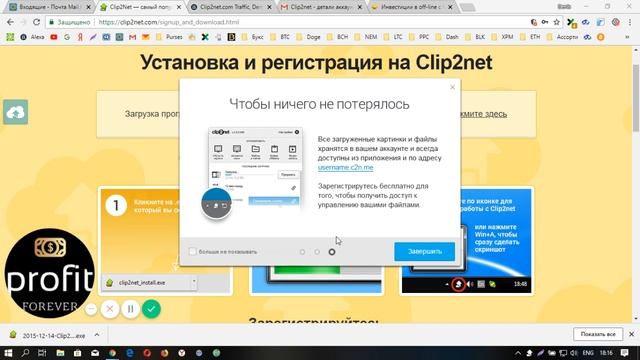The image size is (640, 360).
Task: Select the second page indicator dot
Action: point(317,252)
